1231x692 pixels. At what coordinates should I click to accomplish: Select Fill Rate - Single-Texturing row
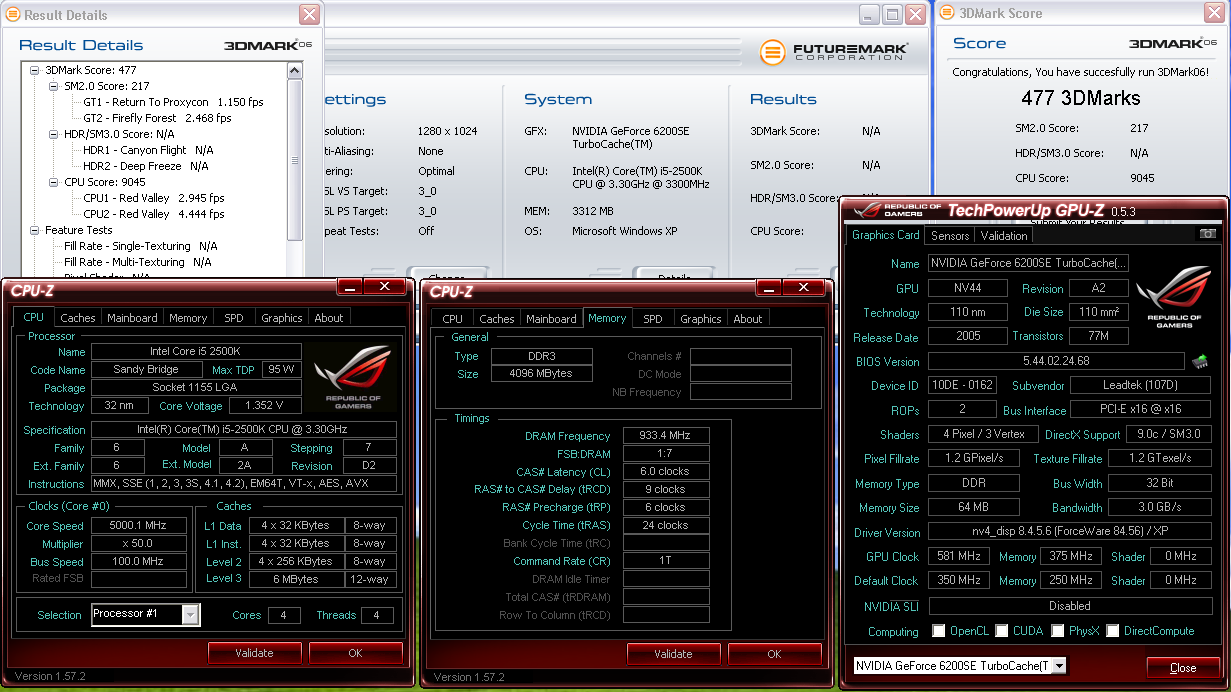141,246
